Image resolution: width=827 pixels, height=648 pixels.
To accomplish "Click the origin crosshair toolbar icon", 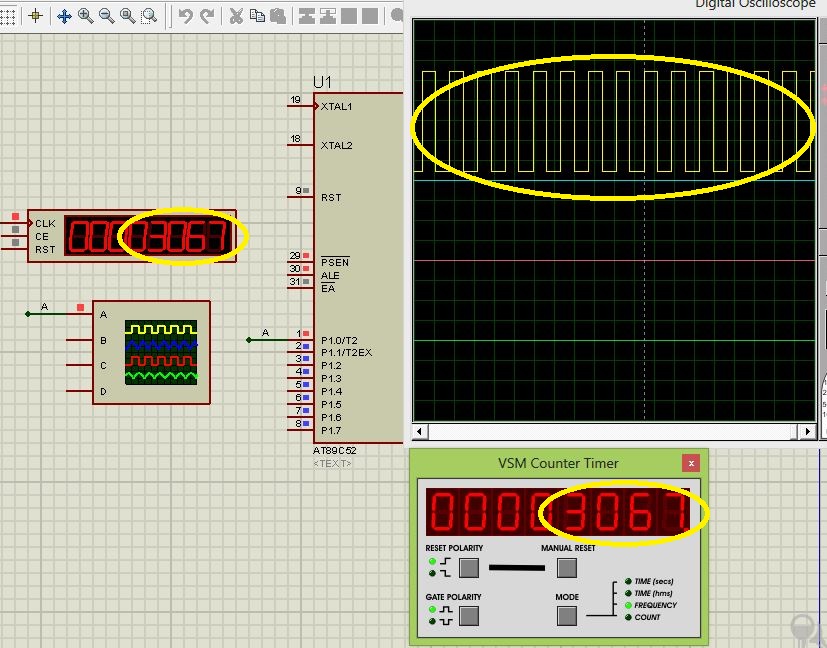I will click(35, 16).
